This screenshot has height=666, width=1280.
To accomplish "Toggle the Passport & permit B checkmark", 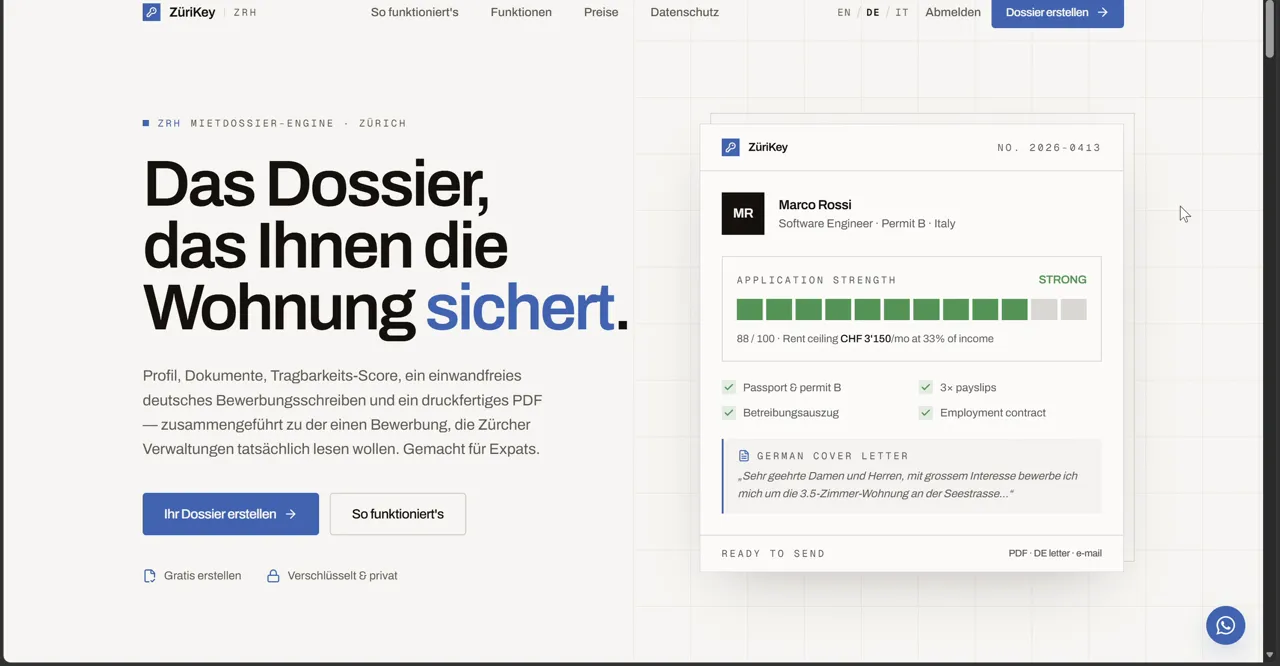I will click(729, 387).
